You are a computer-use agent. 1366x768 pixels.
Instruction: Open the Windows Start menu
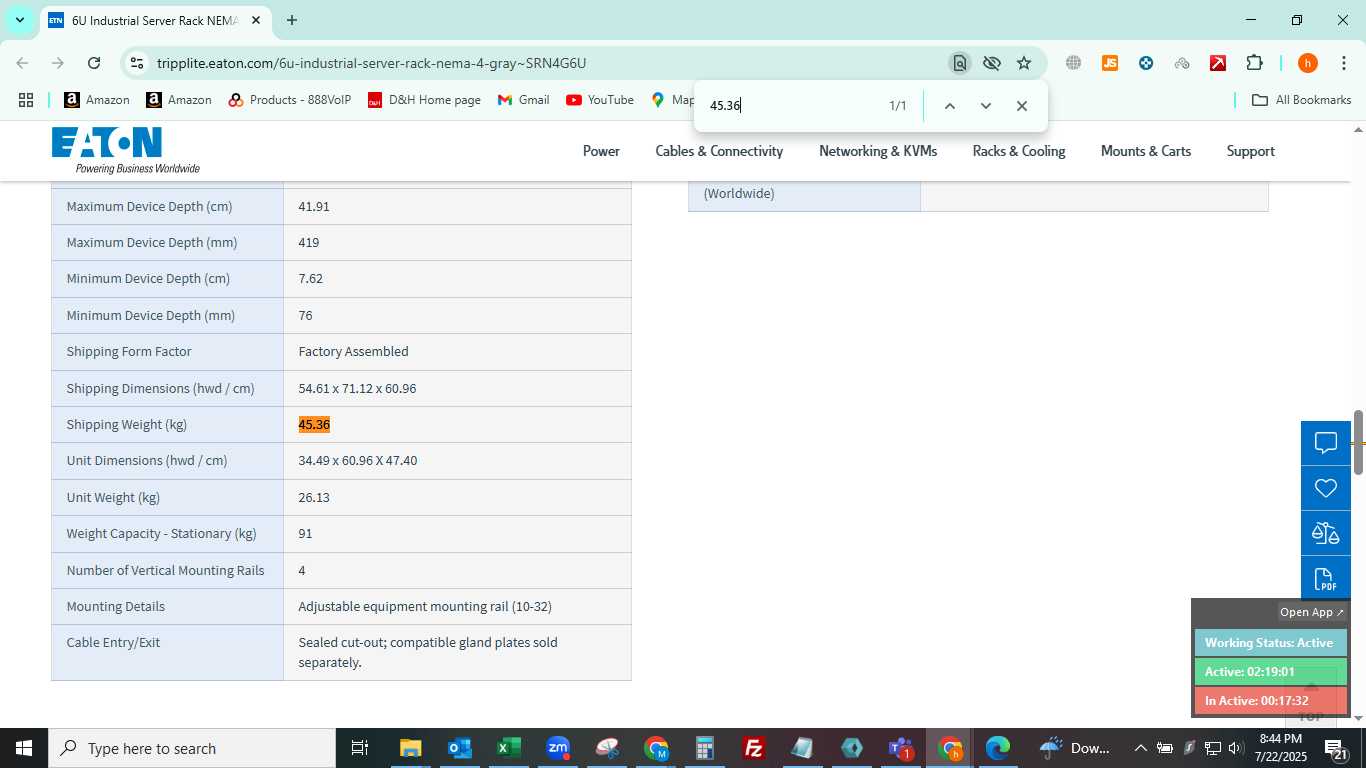pos(24,748)
